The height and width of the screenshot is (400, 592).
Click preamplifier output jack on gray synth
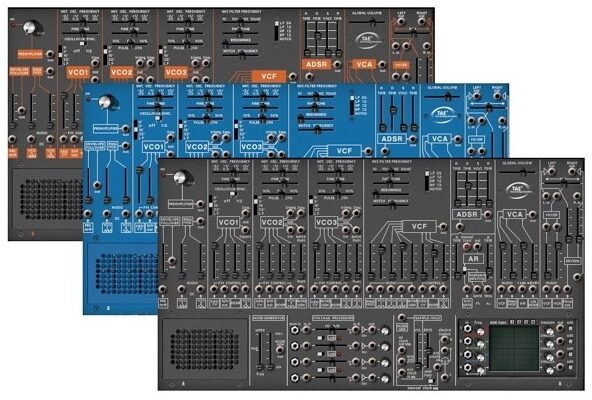[x=200, y=204]
